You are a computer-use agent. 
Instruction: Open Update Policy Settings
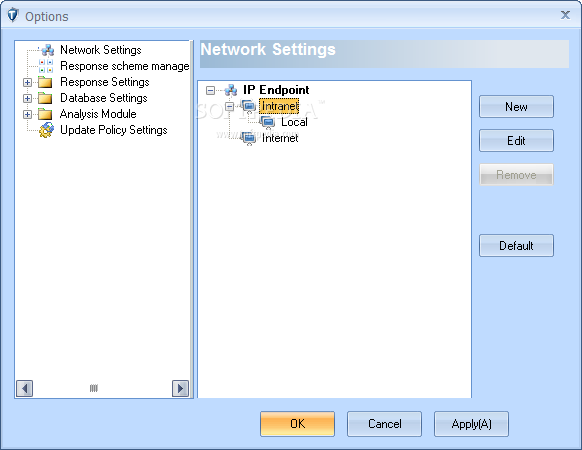pyautogui.click(x=114, y=130)
